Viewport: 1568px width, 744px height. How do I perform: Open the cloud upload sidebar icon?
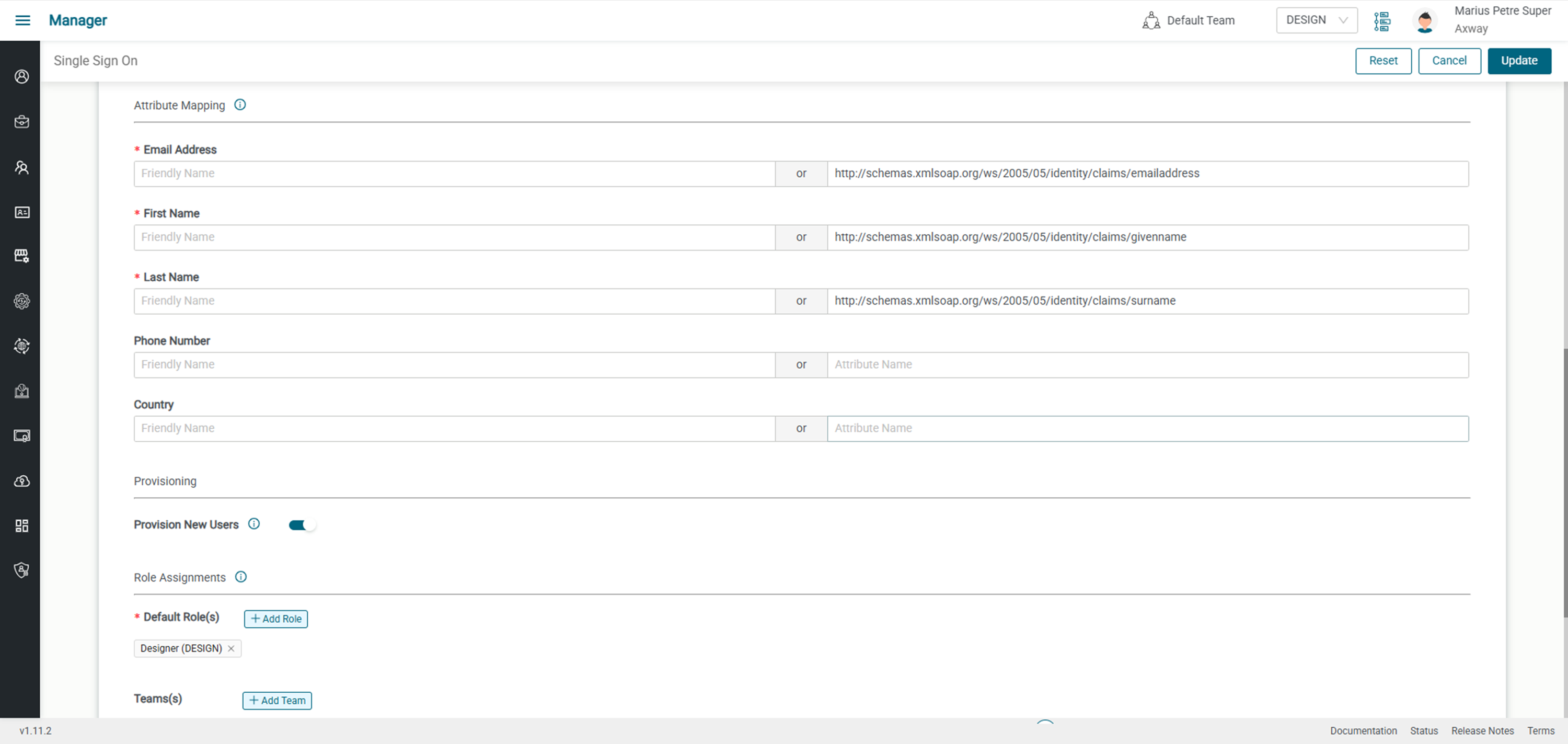22,481
